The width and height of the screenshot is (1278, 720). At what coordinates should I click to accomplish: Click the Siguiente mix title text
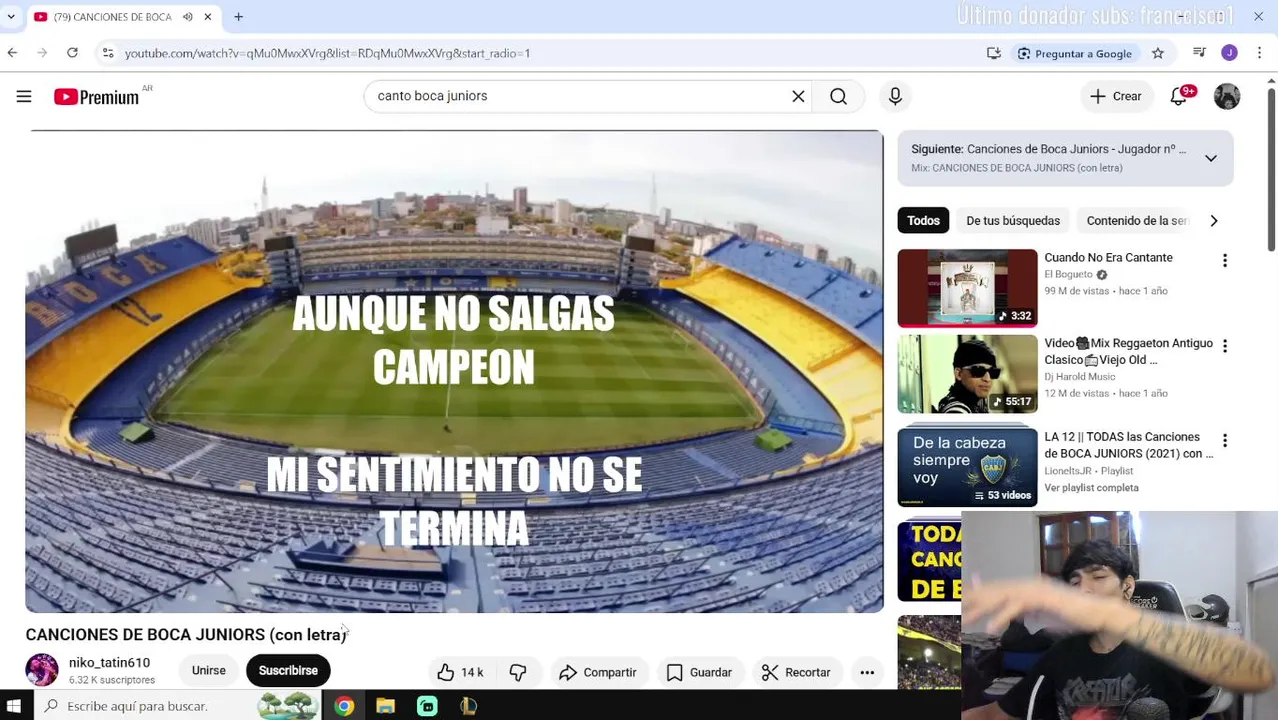1048,149
